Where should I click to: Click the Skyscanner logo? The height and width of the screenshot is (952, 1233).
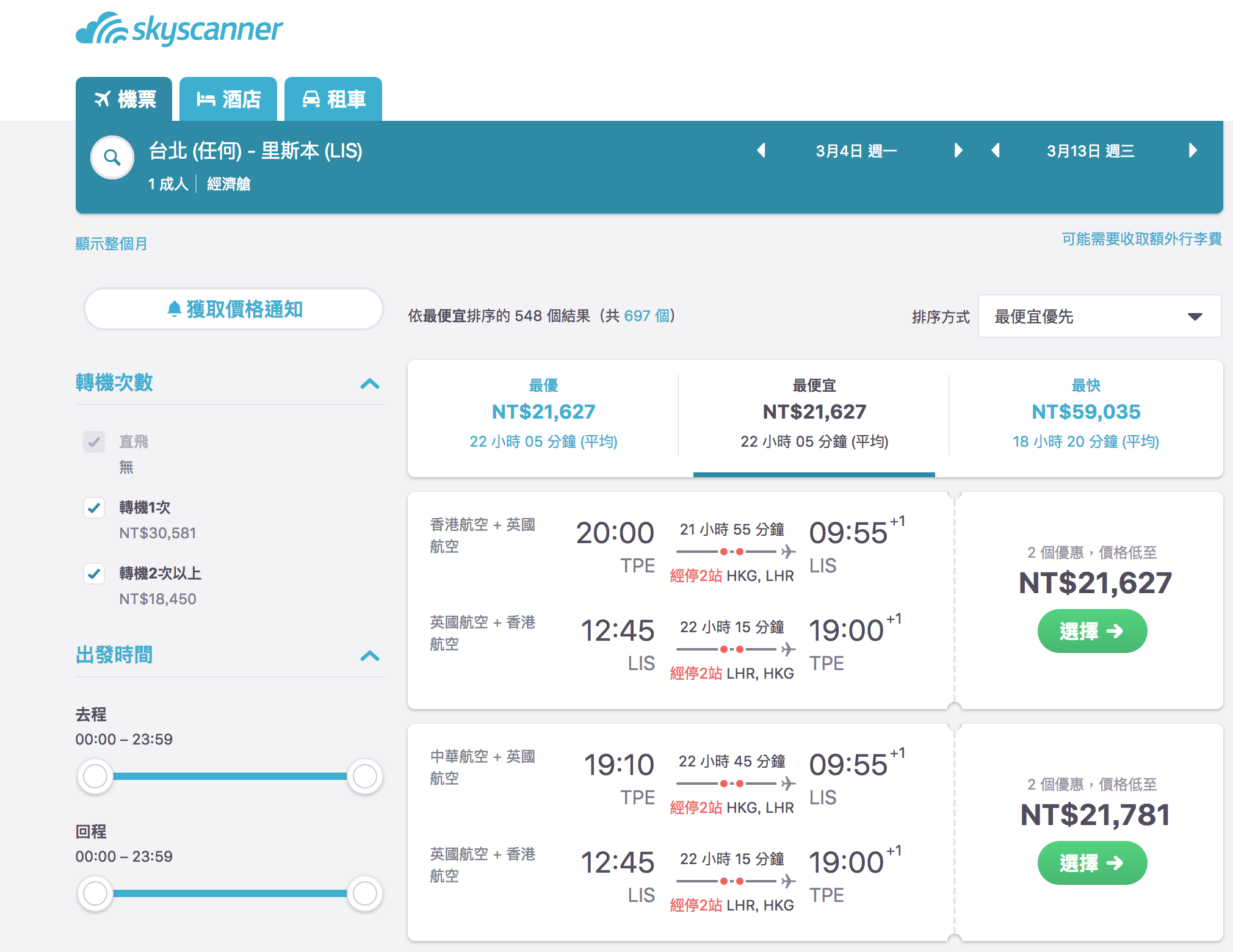pyautogui.click(x=179, y=29)
